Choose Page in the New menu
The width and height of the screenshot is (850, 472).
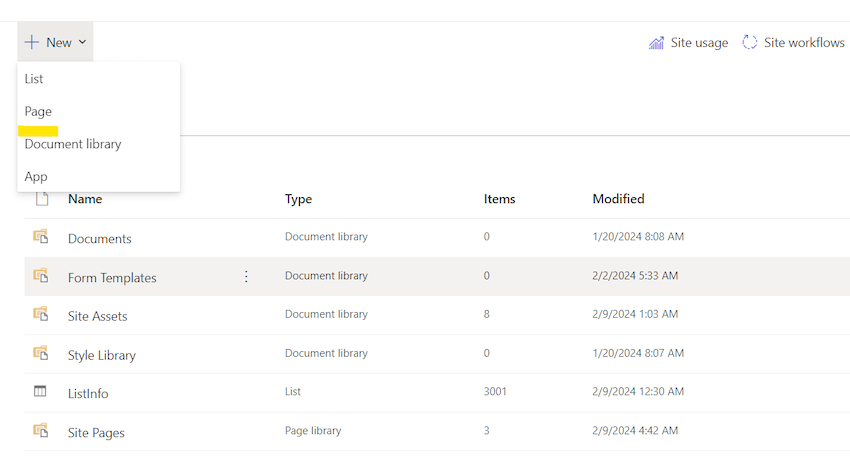point(38,111)
